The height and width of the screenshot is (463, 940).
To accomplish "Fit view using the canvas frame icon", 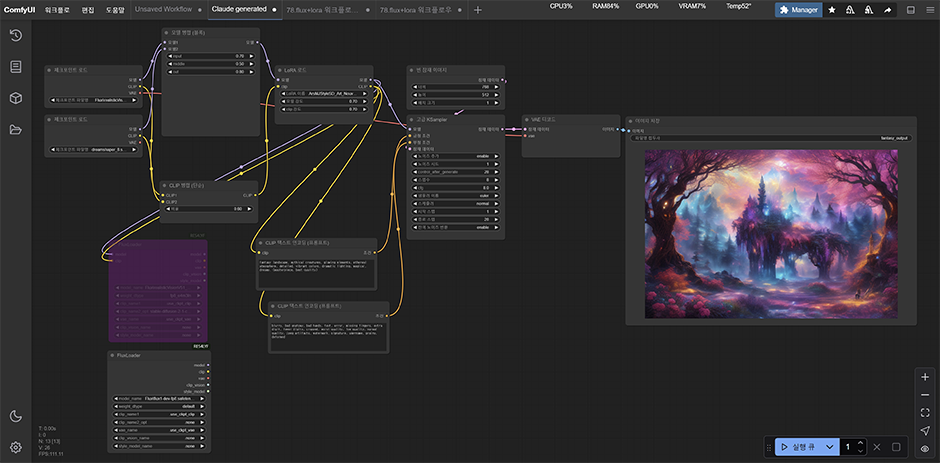I will click(x=925, y=412).
